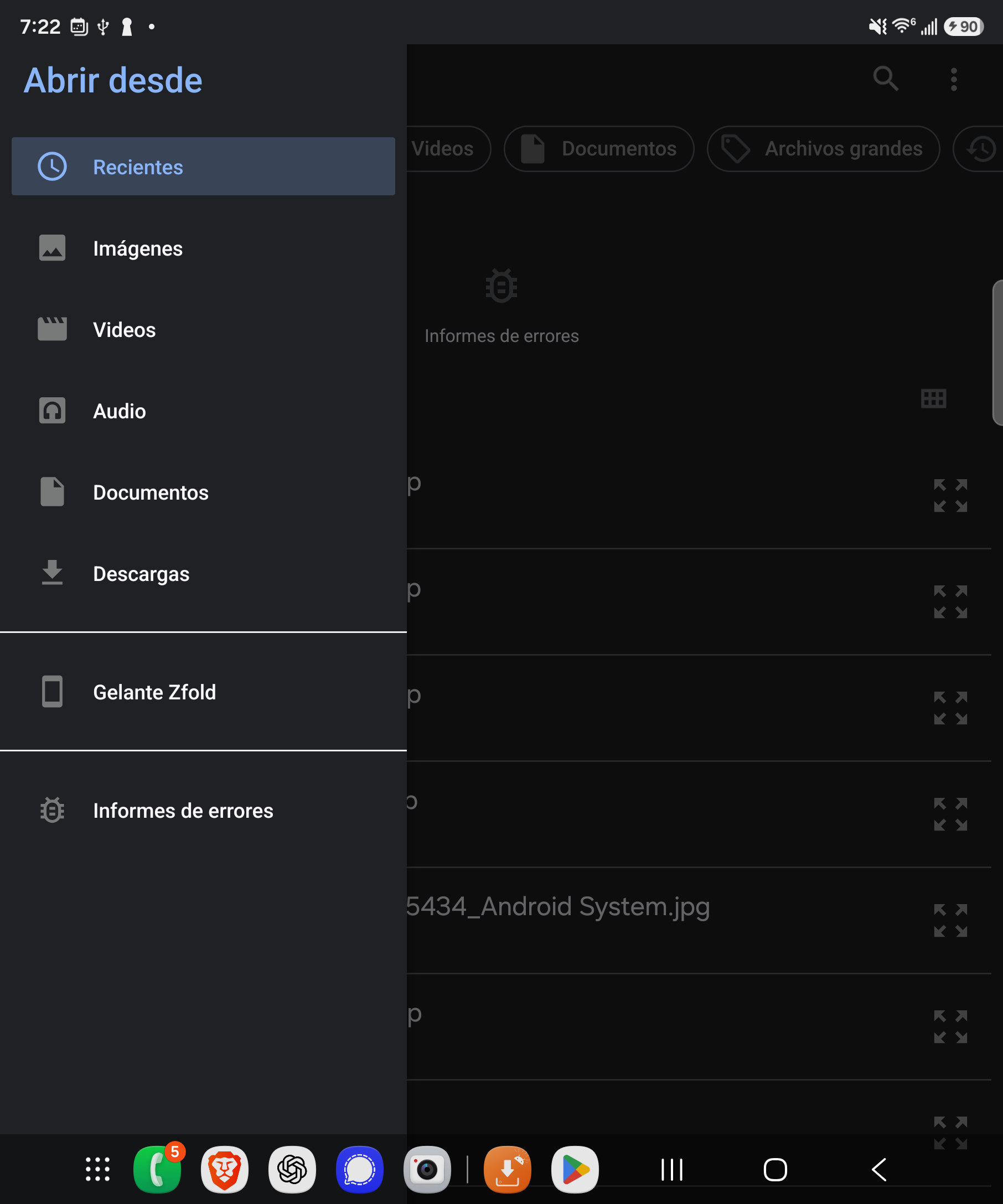Browse Gelante Zfold device storage
The width and height of the screenshot is (1003, 1204).
click(x=203, y=692)
